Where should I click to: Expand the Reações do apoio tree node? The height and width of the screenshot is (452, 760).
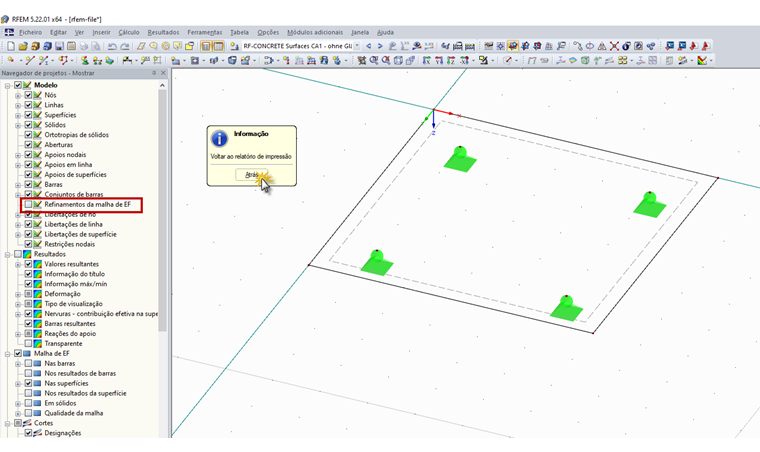point(18,334)
